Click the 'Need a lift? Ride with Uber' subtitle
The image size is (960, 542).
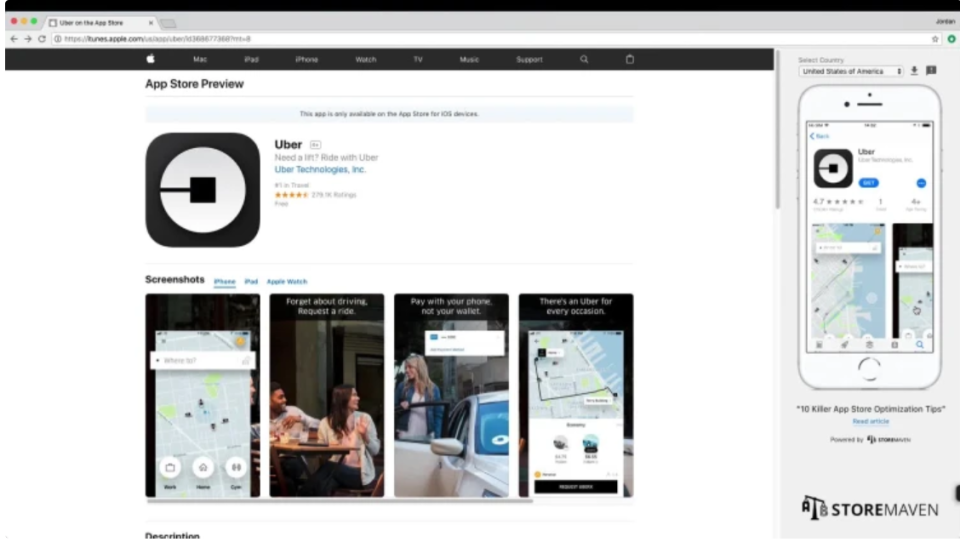(x=326, y=157)
